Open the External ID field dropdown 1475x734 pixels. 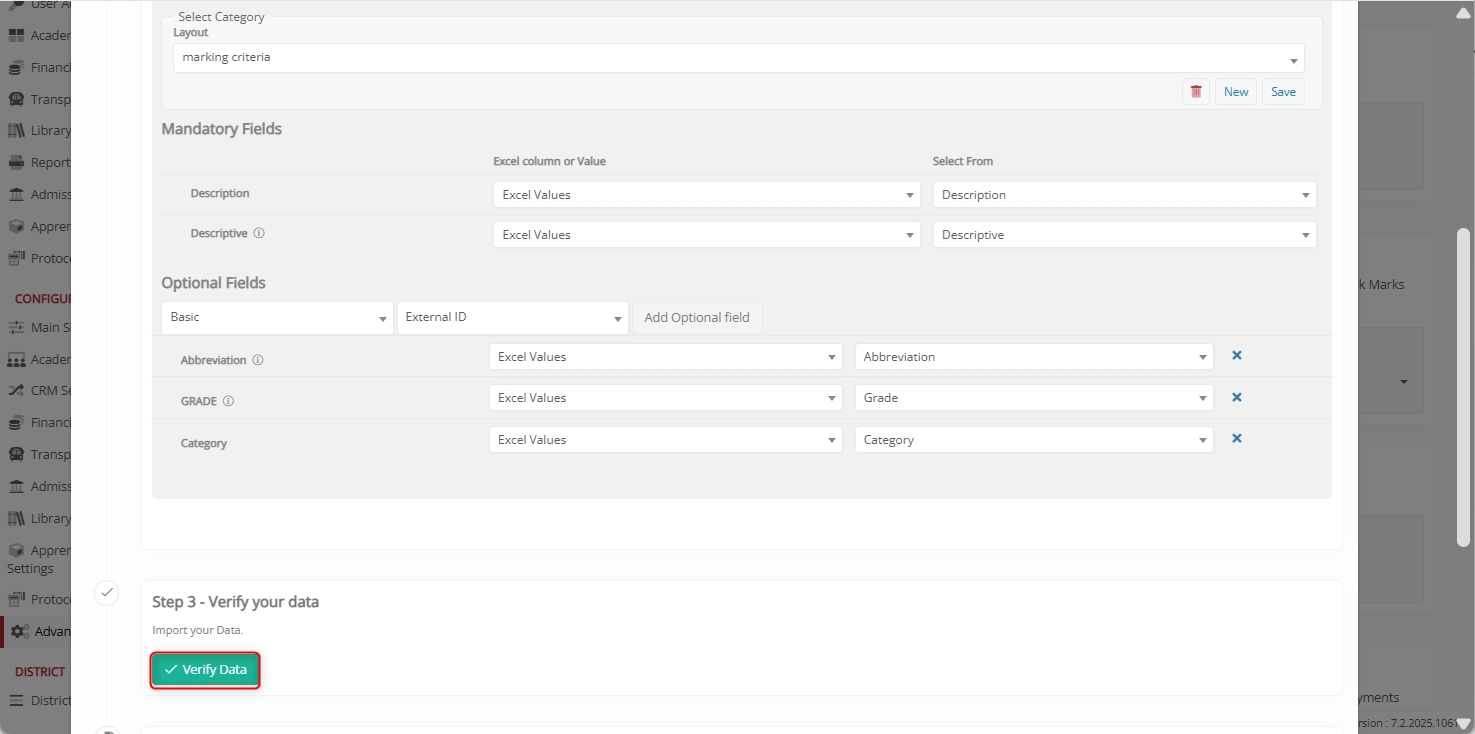click(512, 318)
